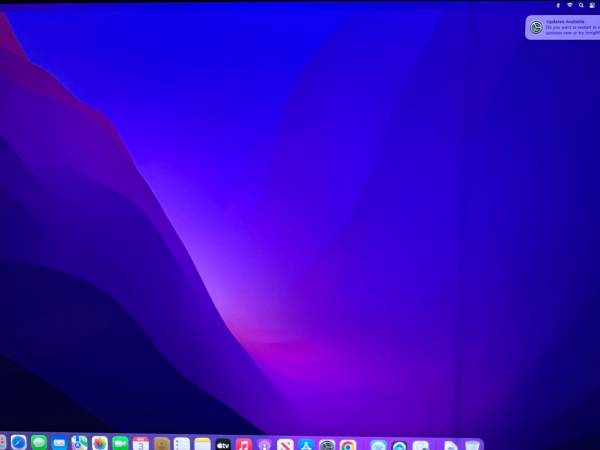Open Podcasts from the Dock
The image size is (600, 450).
click(x=264, y=444)
